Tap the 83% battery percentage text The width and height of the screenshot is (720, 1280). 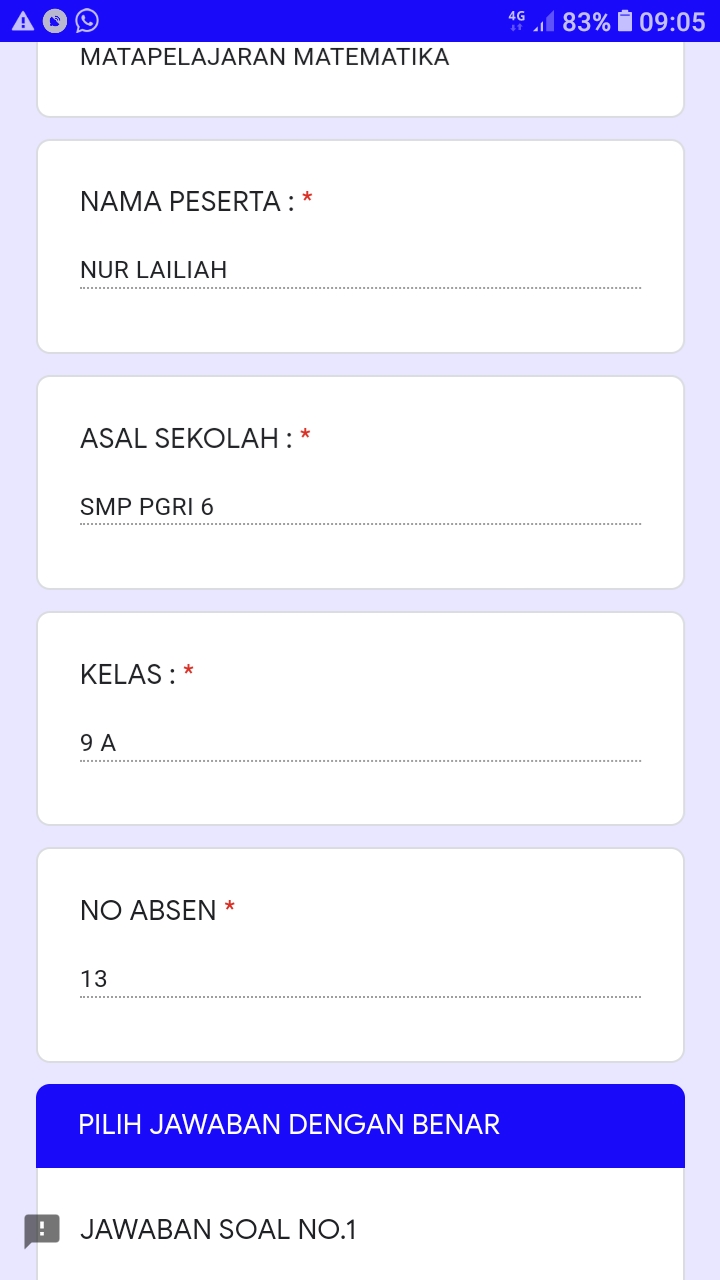586,21
